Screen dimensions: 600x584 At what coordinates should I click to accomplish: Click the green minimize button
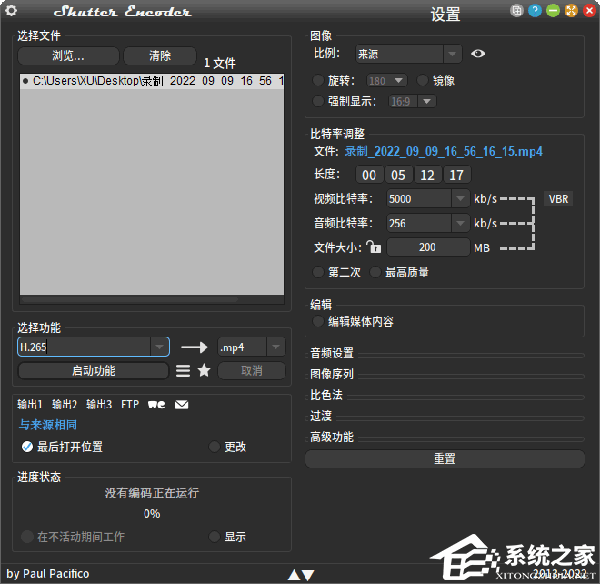[553, 10]
